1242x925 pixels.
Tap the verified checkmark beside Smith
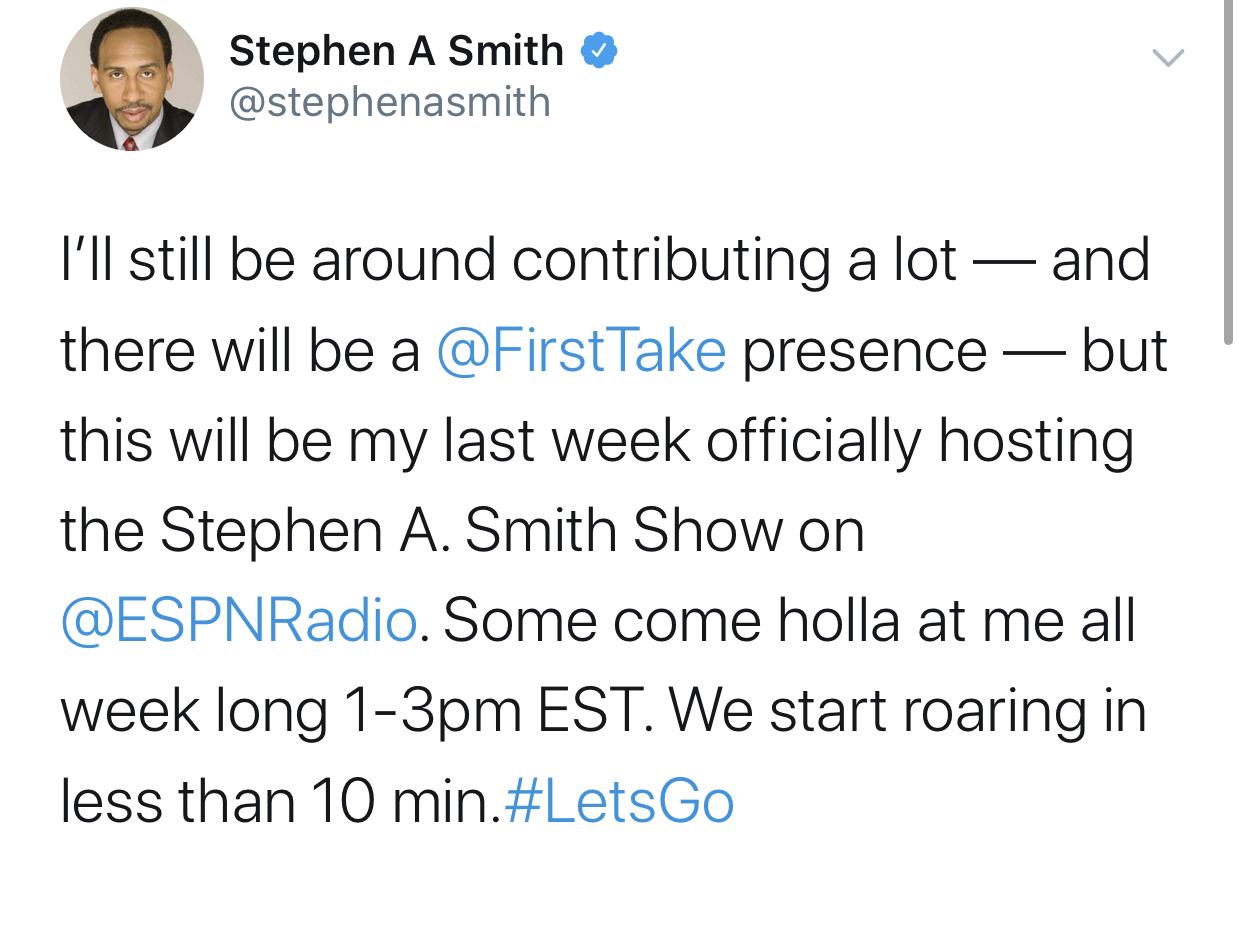coord(598,51)
